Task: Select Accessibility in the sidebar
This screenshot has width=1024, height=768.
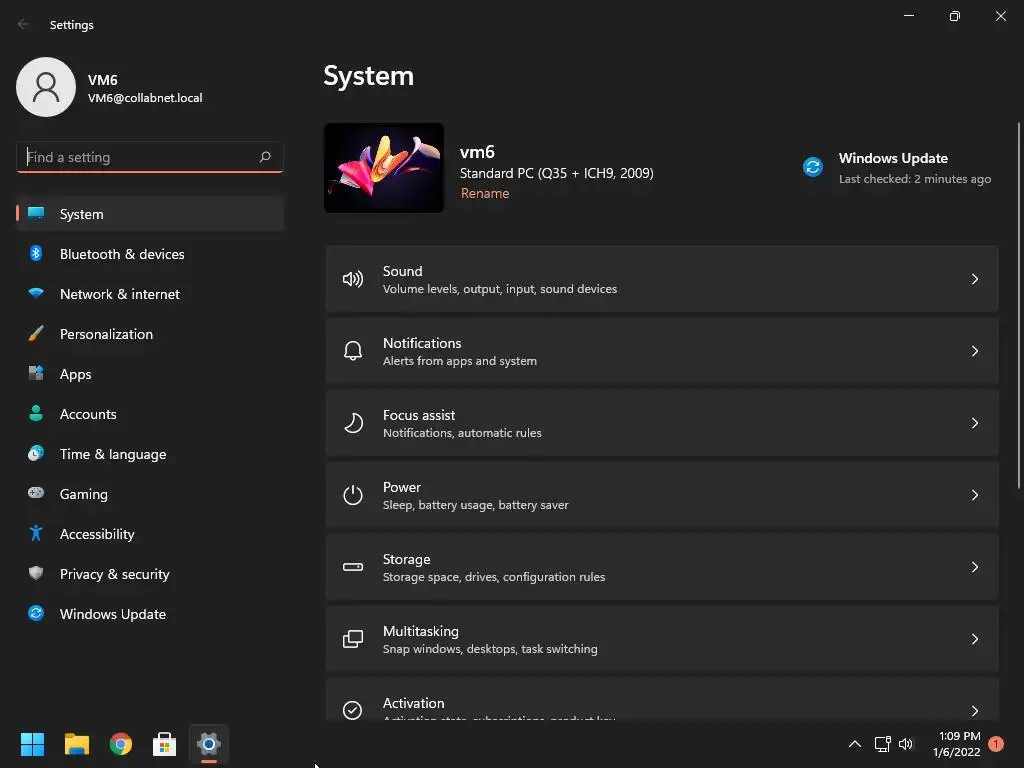Action: 150,534
